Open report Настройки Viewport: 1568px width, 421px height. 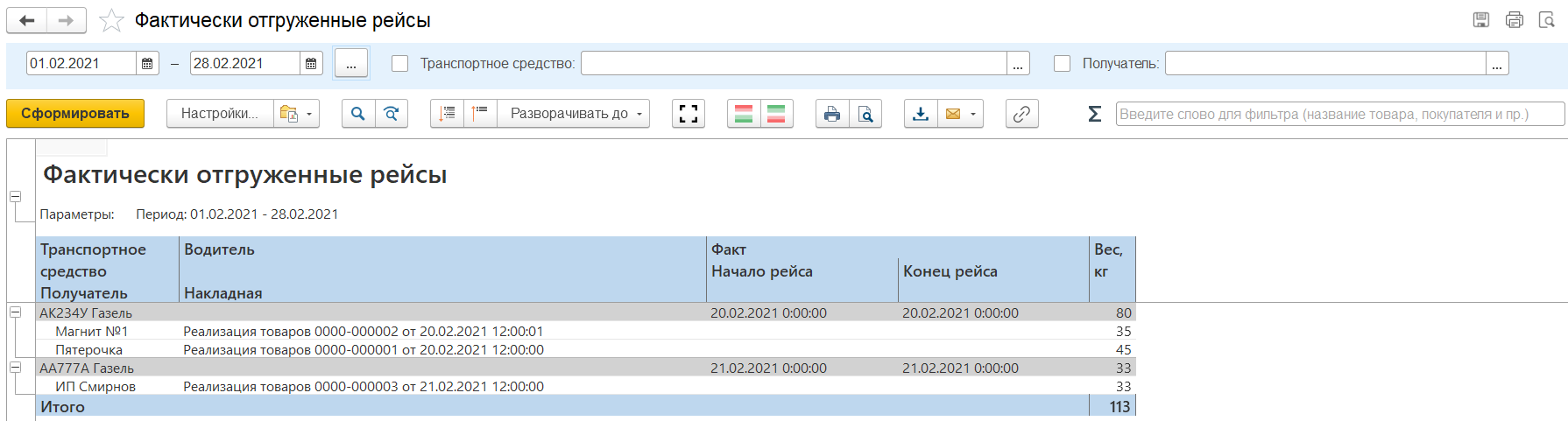[x=219, y=114]
